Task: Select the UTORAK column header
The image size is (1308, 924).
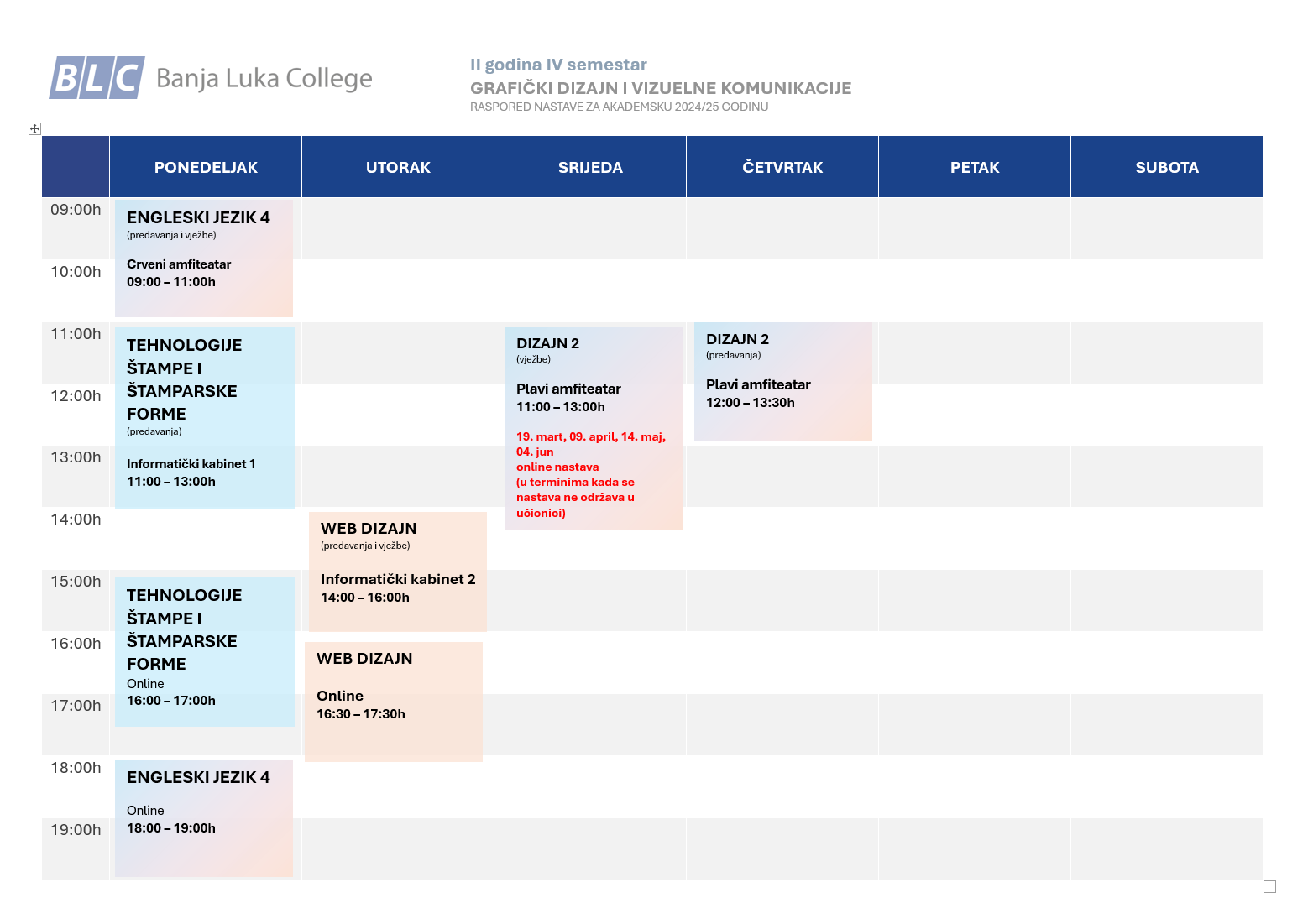Action: click(398, 167)
